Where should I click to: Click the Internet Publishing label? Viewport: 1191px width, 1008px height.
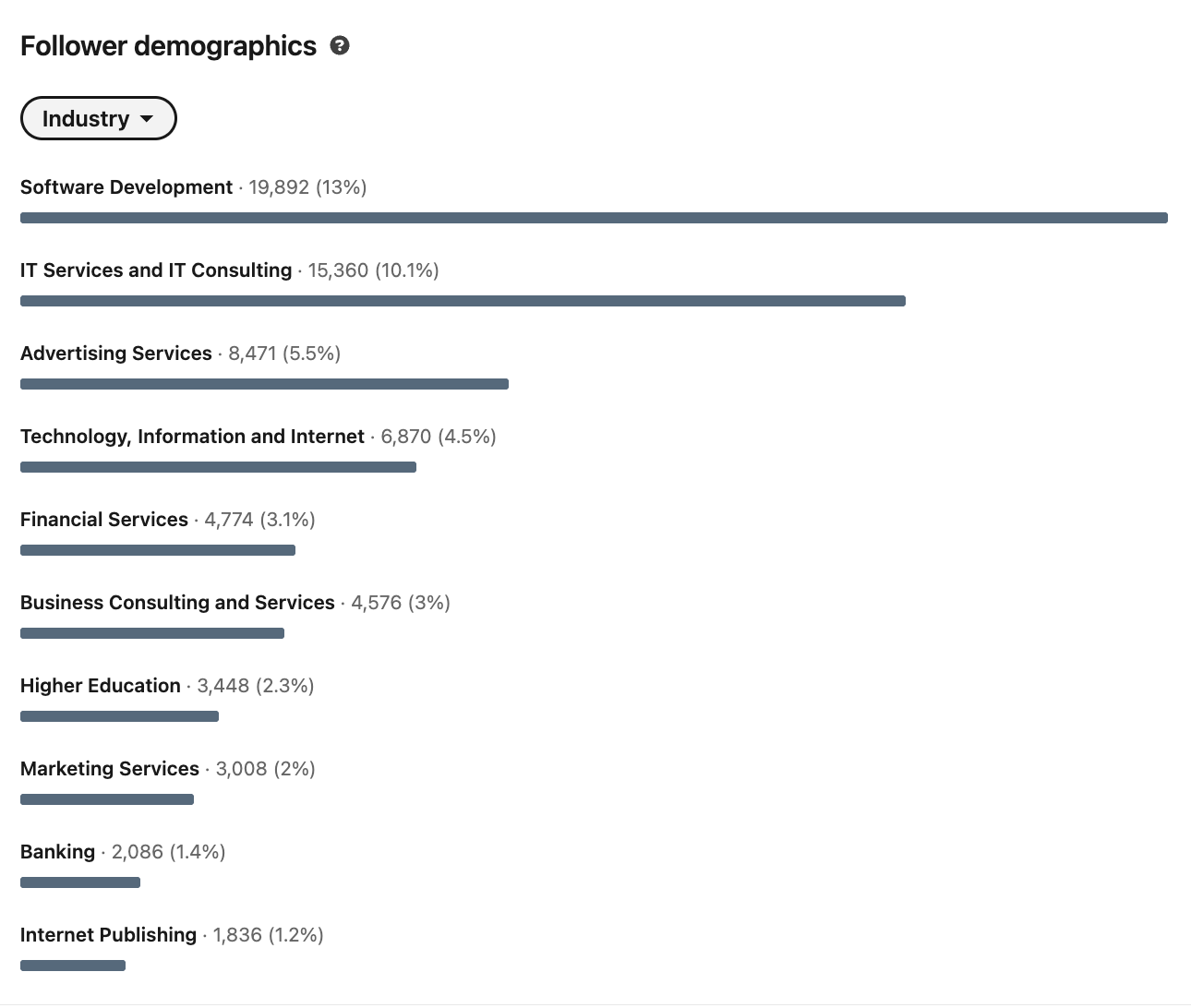(107, 934)
